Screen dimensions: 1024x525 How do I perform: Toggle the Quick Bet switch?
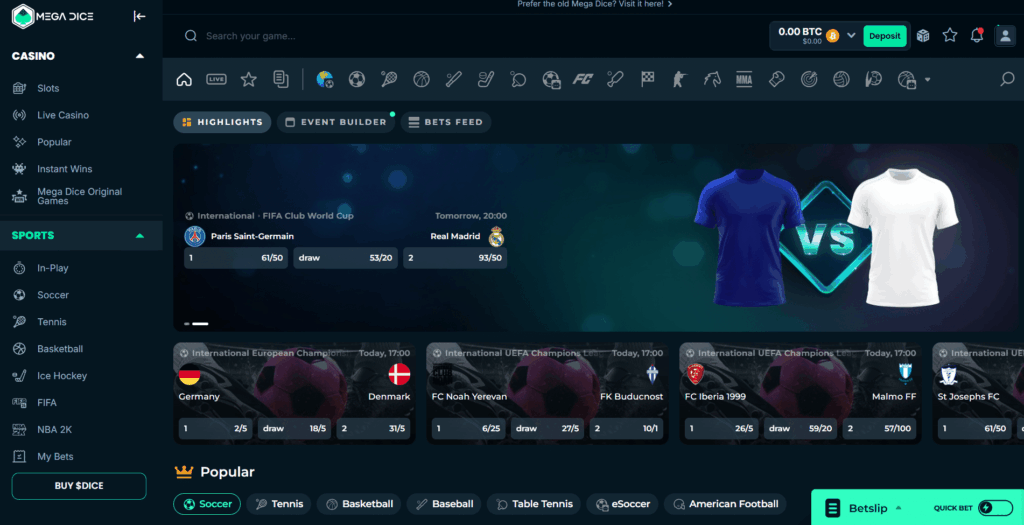tap(995, 507)
